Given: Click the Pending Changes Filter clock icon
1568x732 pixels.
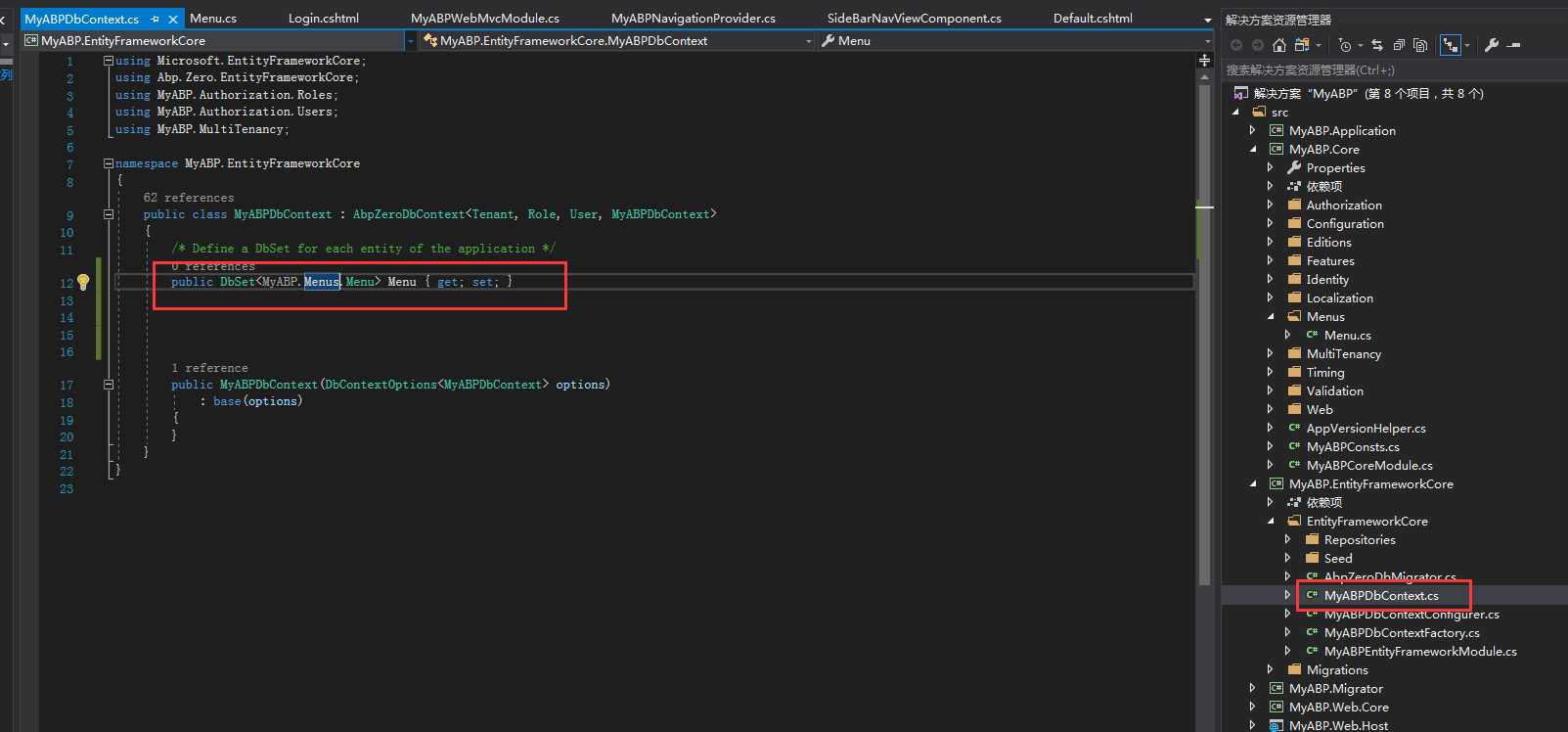Looking at the screenshot, I should [x=1345, y=45].
